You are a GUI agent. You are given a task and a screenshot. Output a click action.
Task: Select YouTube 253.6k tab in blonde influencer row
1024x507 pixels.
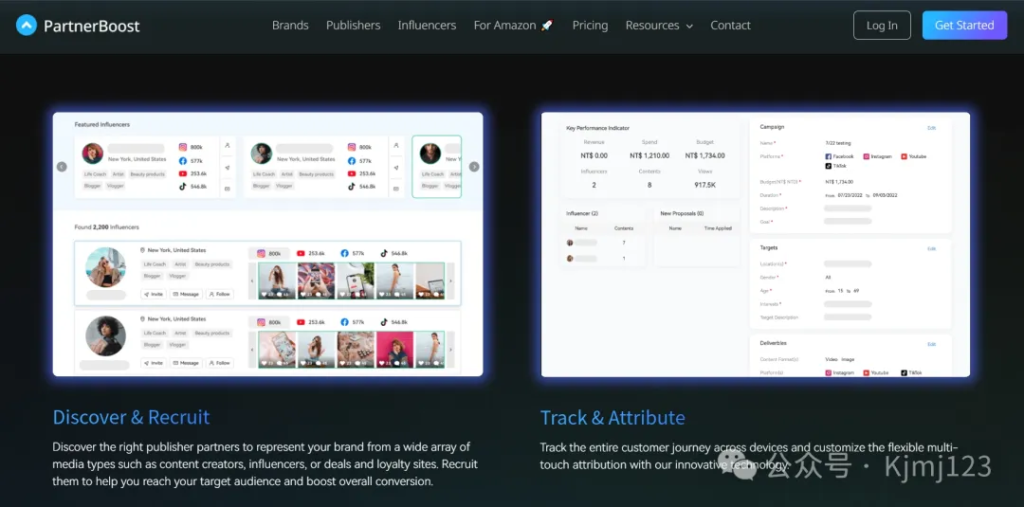pos(311,254)
